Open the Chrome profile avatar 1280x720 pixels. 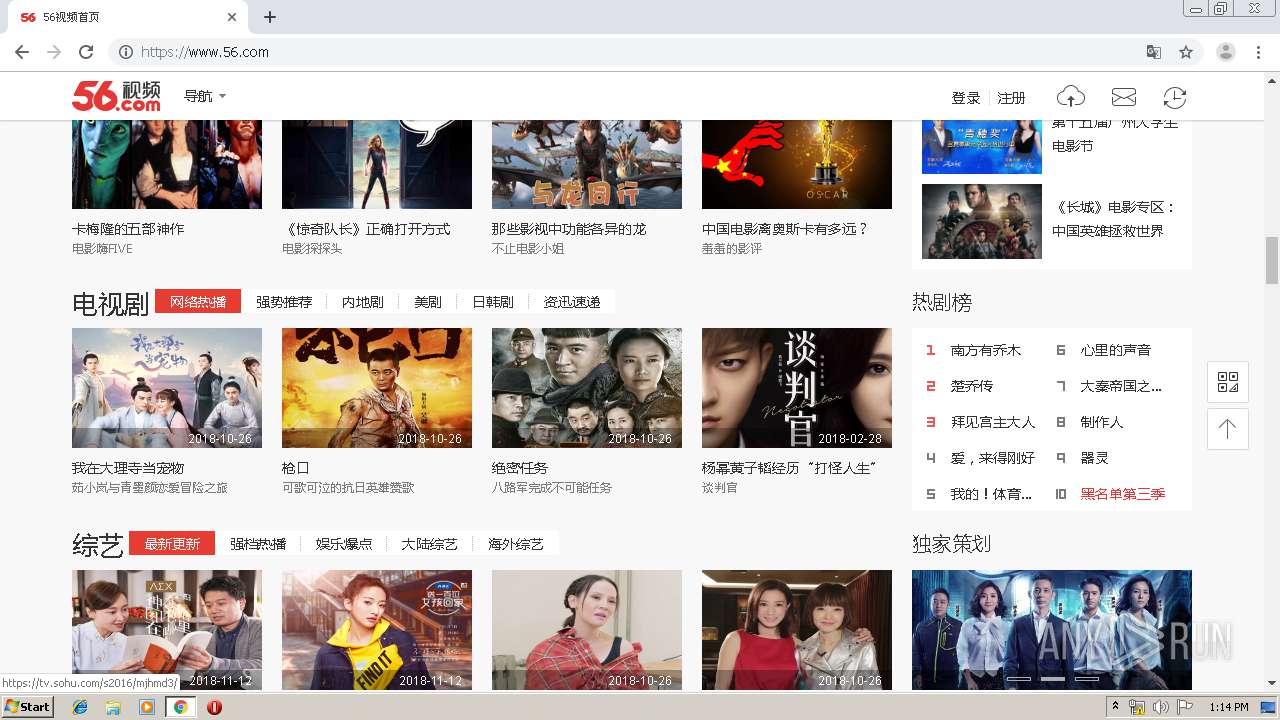pyautogui.click(x=1225, y=52)
